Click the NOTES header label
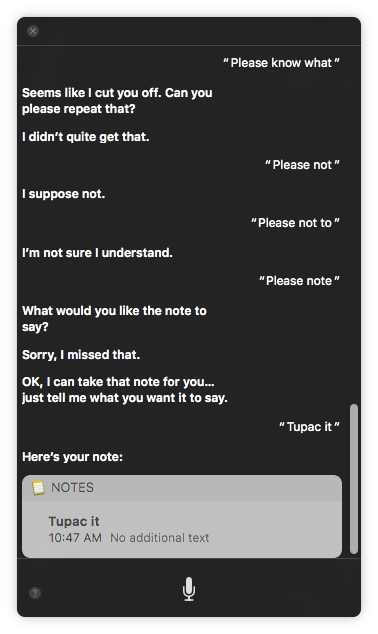Image resolution: width=378 pixels, height=634 pixels. [x=72, y=488]
